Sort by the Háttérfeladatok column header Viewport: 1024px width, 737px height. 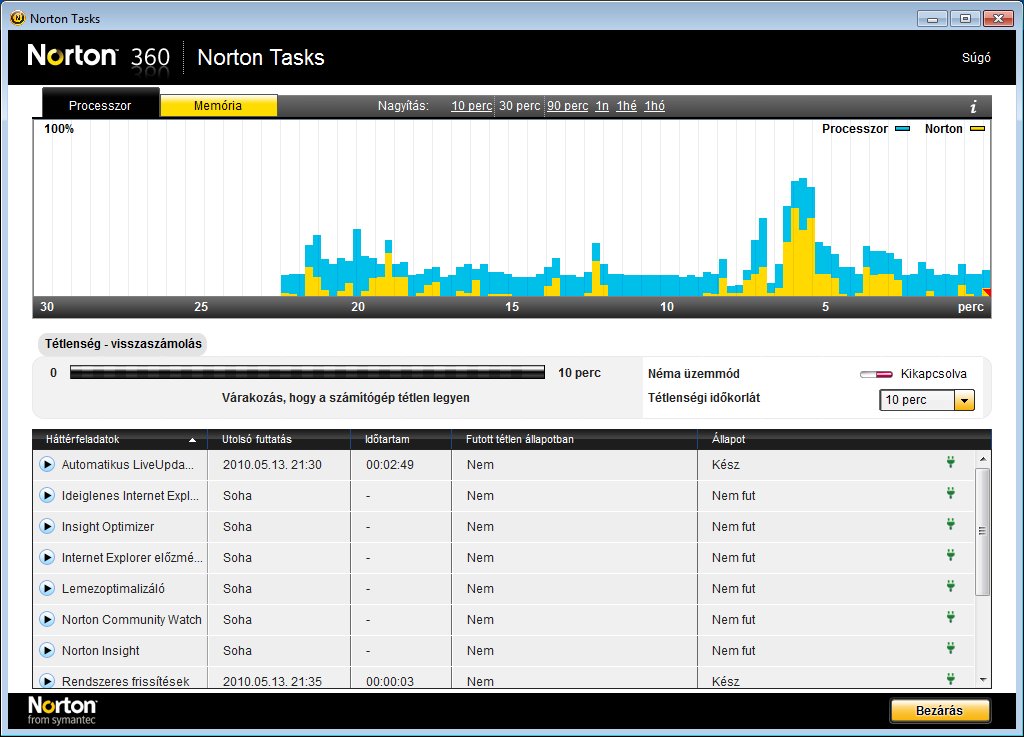(119, 439)
